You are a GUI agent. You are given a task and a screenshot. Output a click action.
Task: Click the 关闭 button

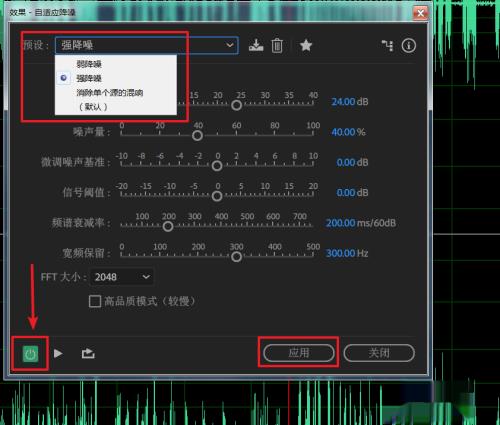(379, 353)
